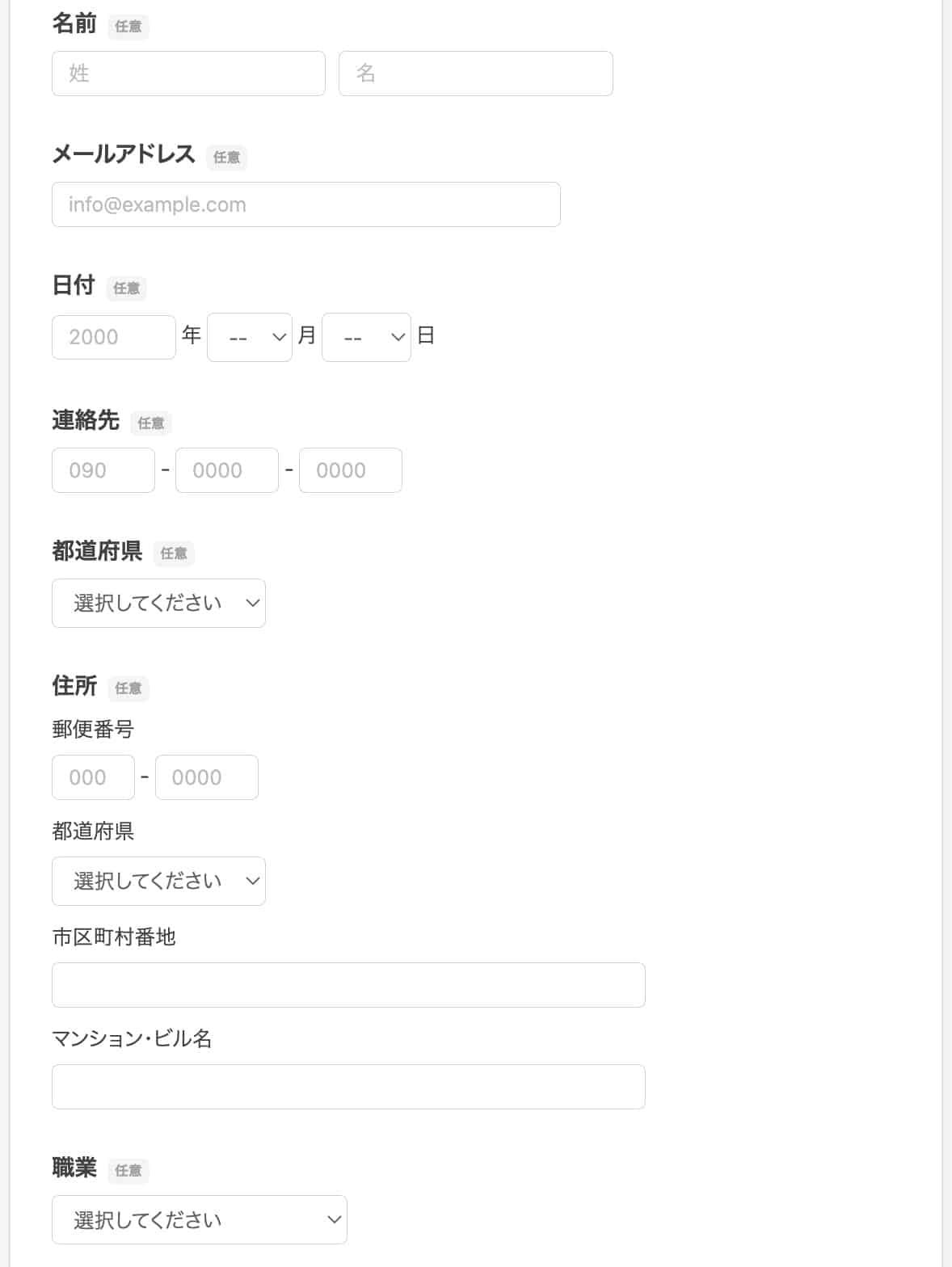This screenshot has width=952, height=1267.
Task: Select the 市区町村番地 address field
Action: pyautogui.click(x=348, y=985)
